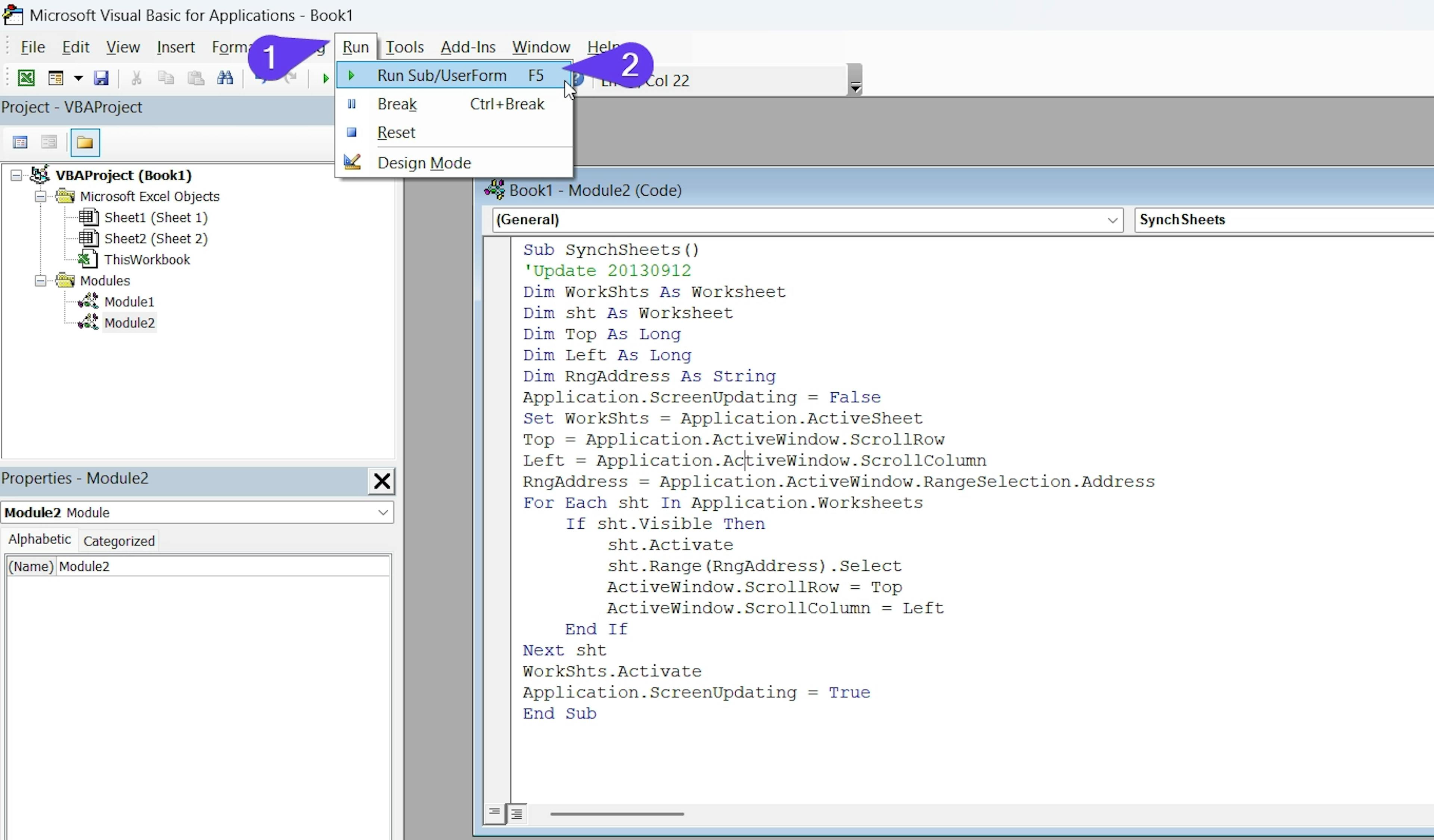Click Microsoft Excel Objects folder label
This screenshot has height=840, width=1434.
[x=150, y=197]
